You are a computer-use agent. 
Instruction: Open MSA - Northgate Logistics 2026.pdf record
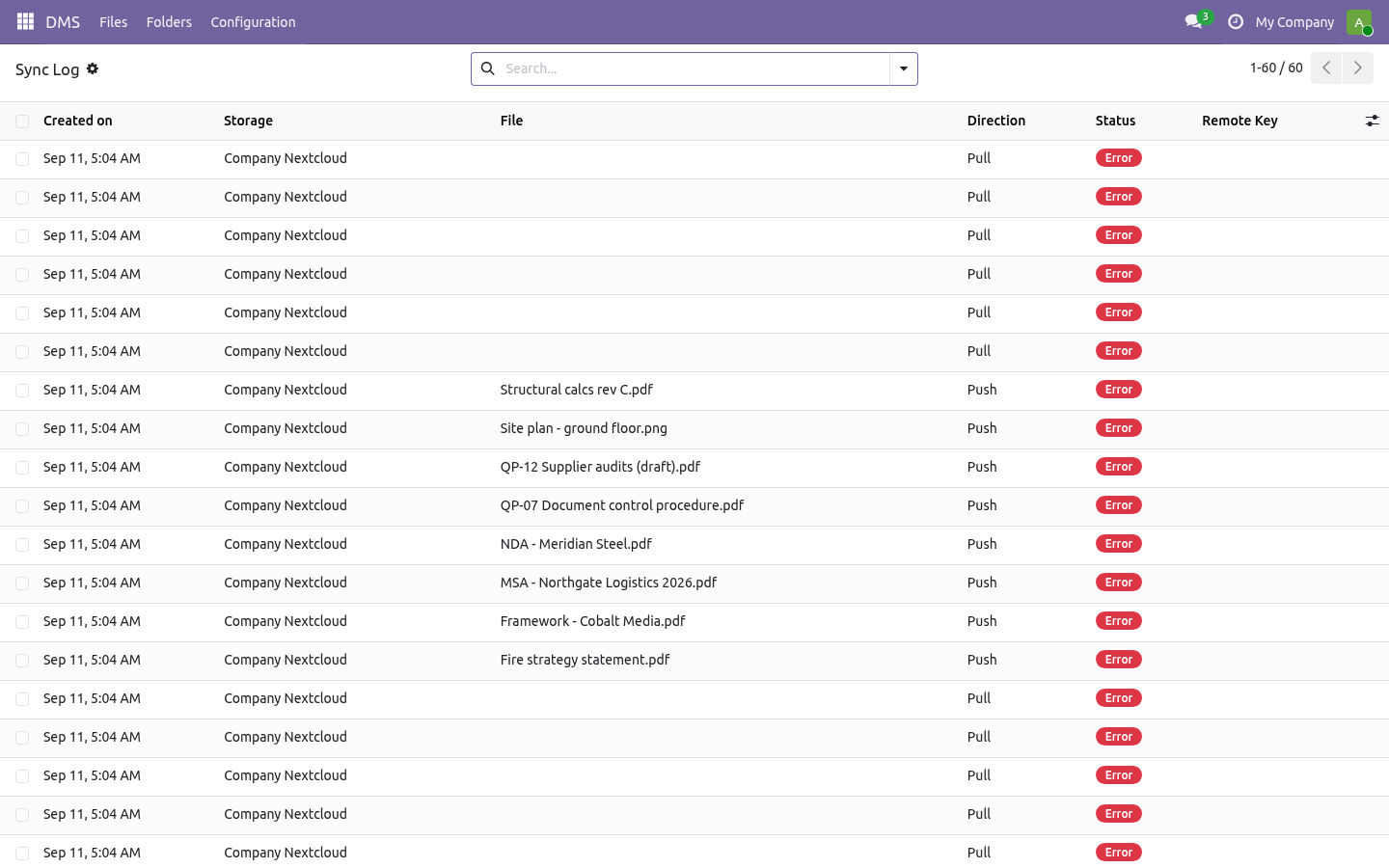pyautogui.click(x=609, y=583)
